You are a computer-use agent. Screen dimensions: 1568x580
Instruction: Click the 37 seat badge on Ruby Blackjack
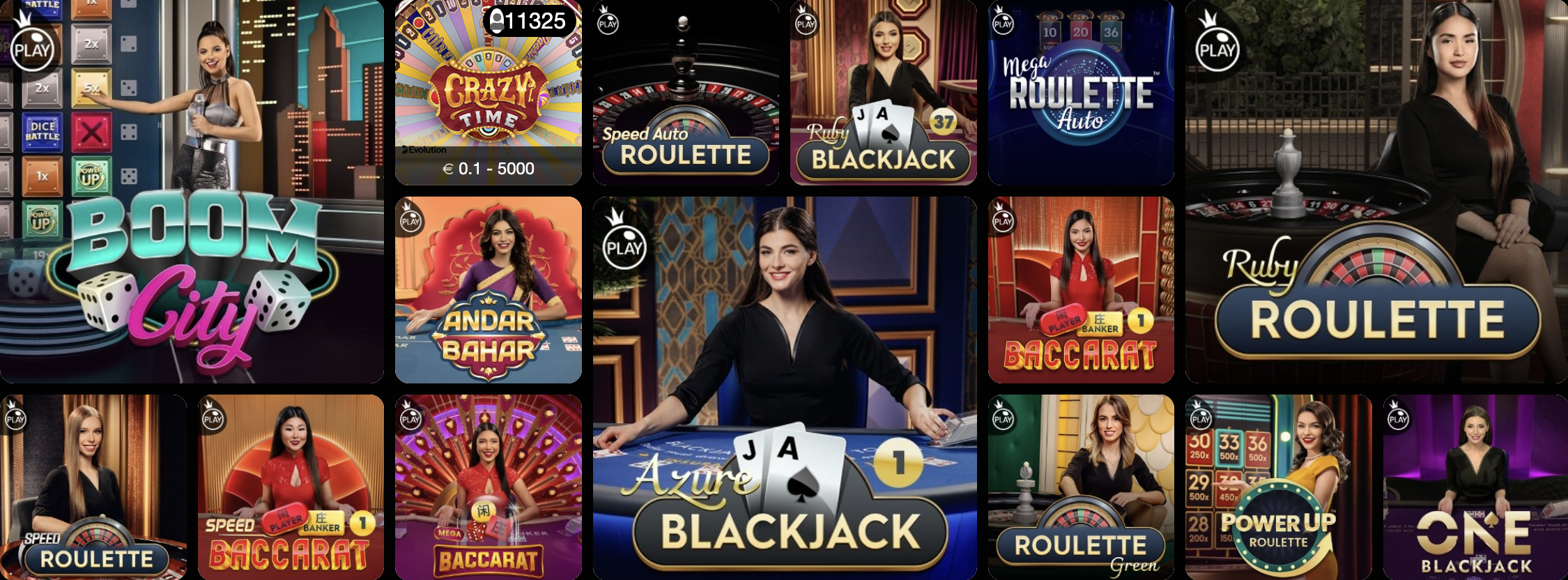coord(944,122)
